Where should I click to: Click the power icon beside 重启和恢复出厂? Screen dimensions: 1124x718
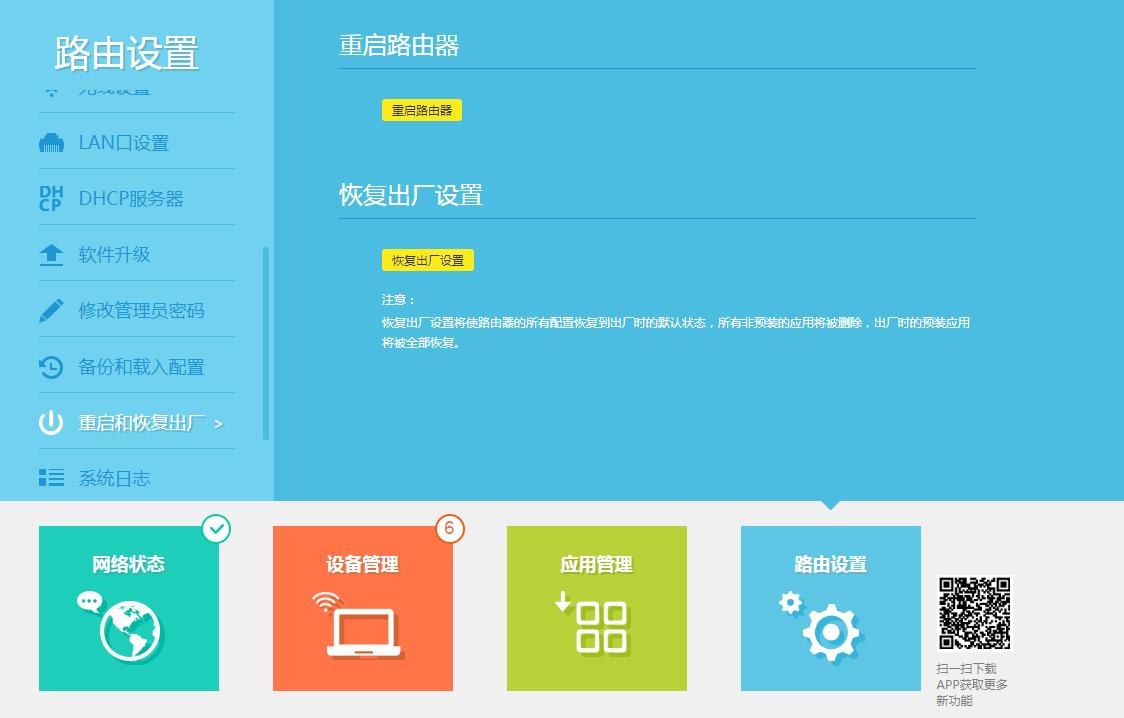coord(51,422)
